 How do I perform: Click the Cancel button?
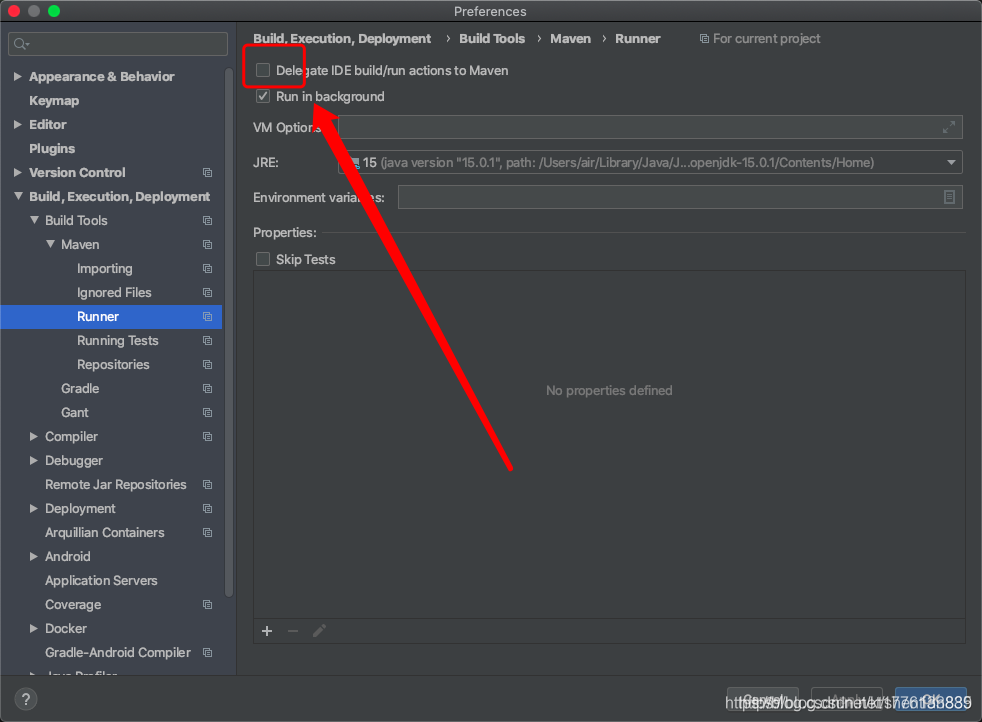pos(762,699)
